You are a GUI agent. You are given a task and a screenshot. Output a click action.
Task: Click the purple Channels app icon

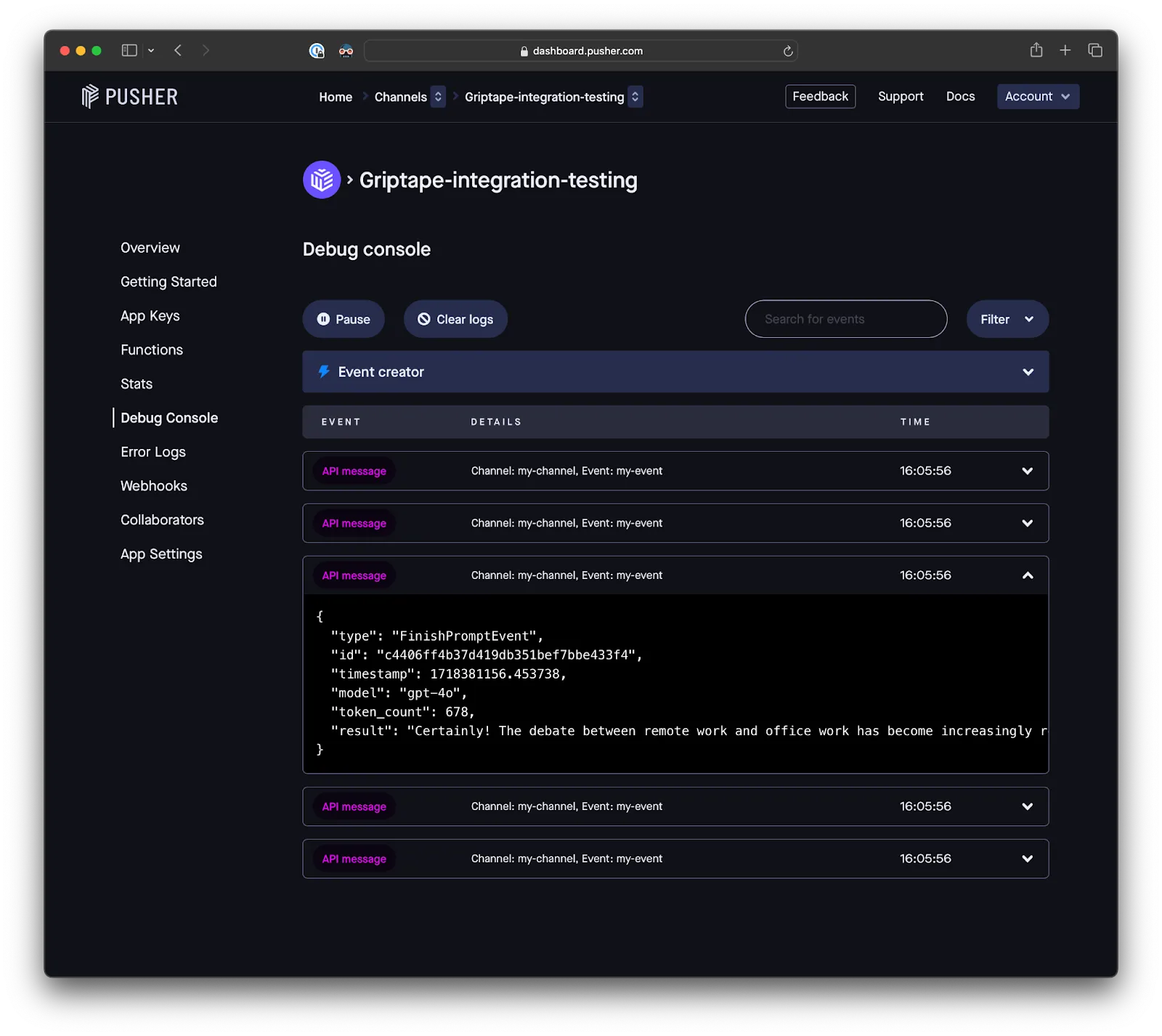[x=322, y=179]
